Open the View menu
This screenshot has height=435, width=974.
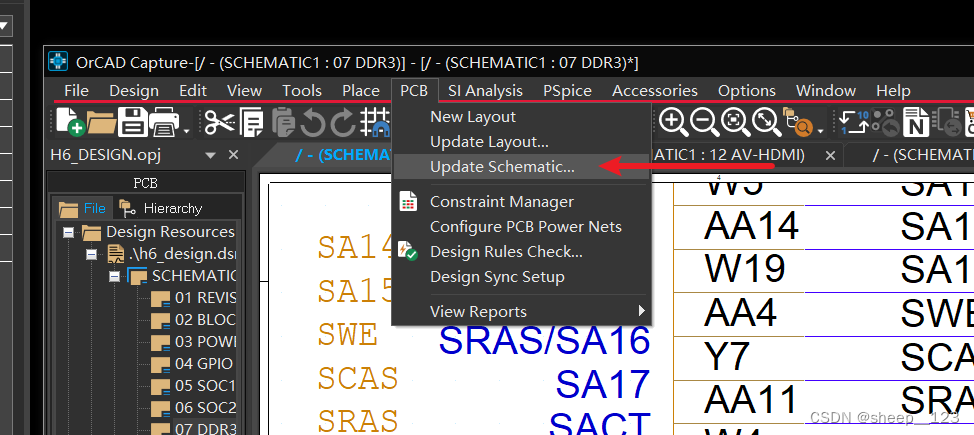tap(244, 91)
